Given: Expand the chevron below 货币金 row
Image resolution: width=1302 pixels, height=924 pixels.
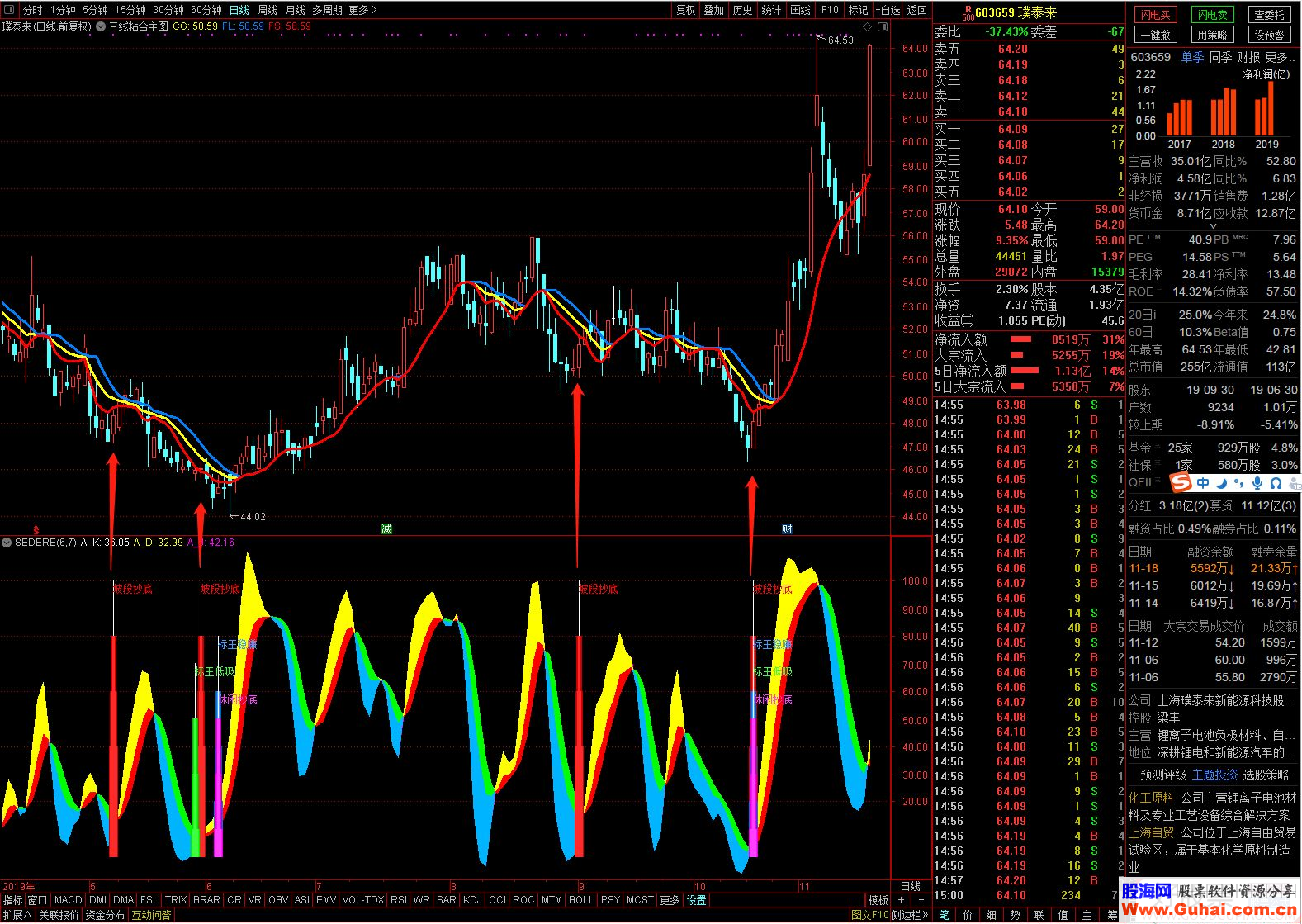Looking at the screenshot, I should point(1213,226).
